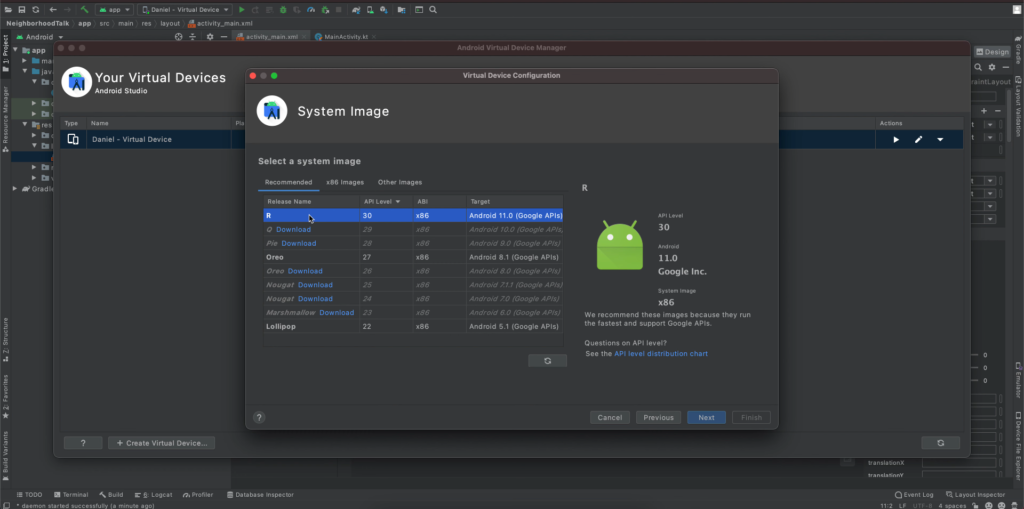Download the Pie system image
Image resolution: width=1024 pixels, height=509 pixels.
click(x=298, y=243)
